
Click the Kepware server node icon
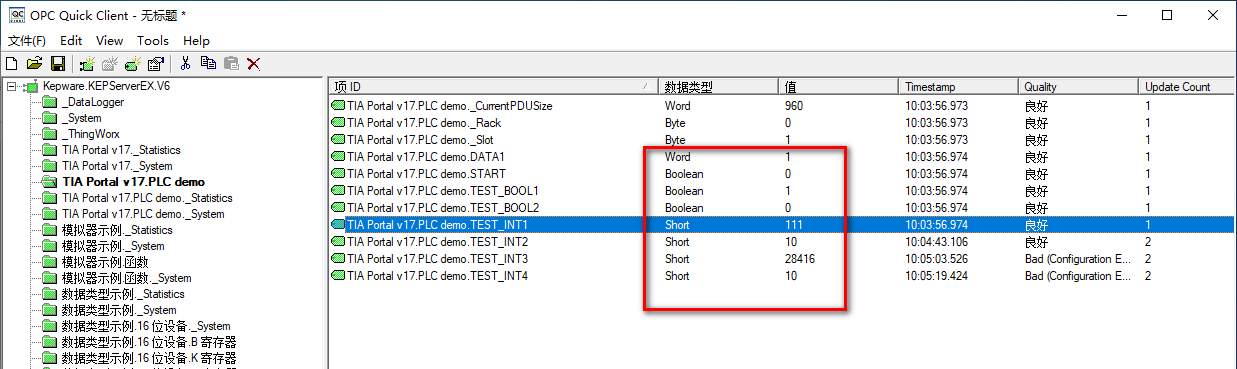[x=32, y=87]
